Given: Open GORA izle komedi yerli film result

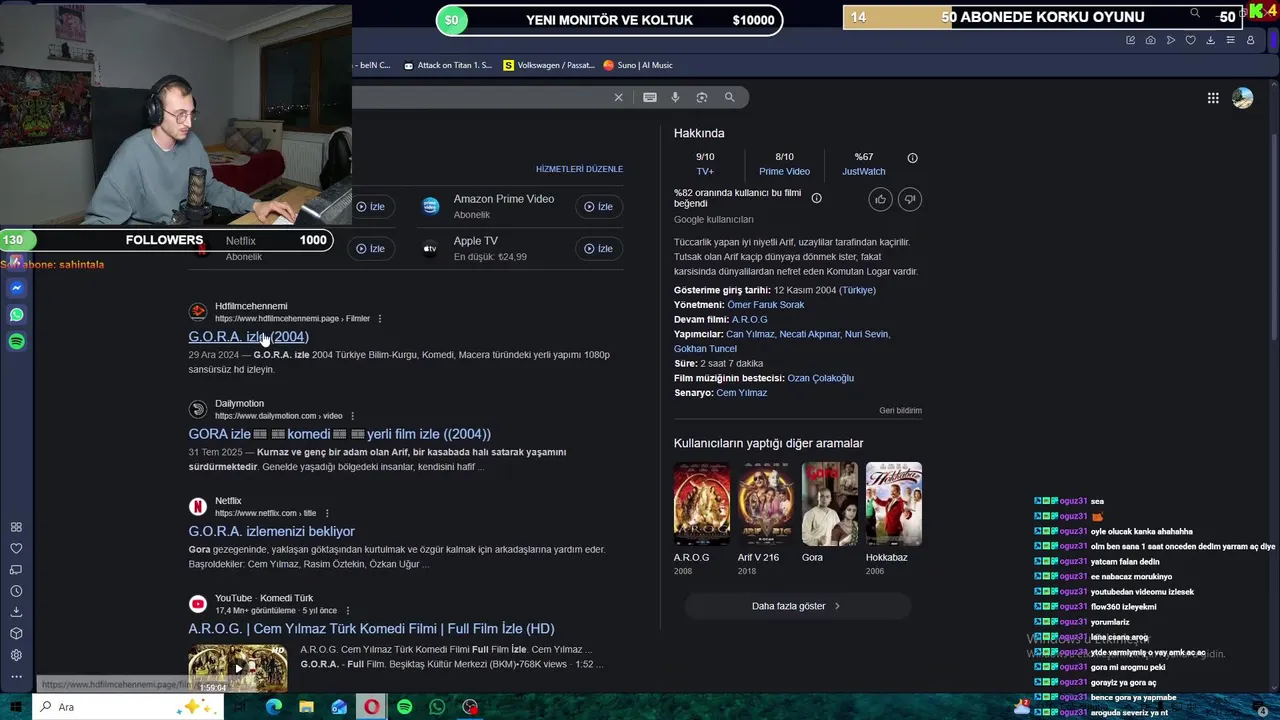Looking at the screenshot, I should [x=339, y=434].
